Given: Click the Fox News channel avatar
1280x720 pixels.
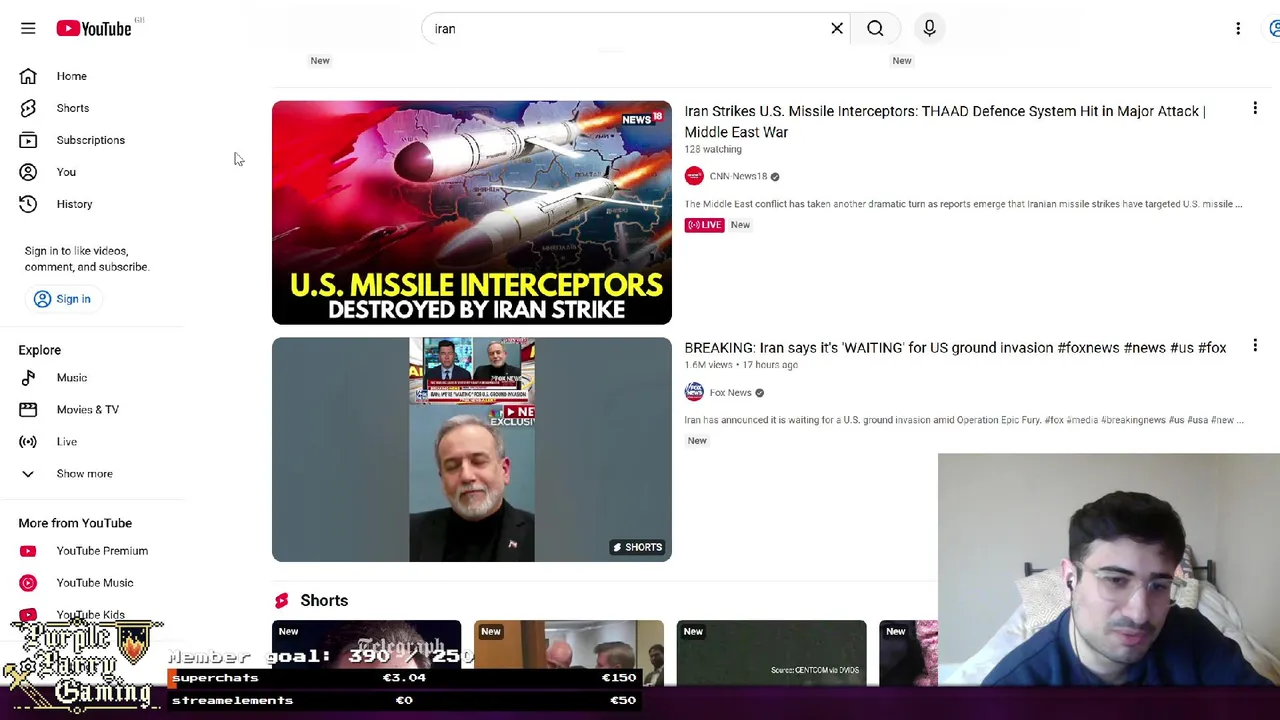Looking at the screenshot, I should 694,393.
